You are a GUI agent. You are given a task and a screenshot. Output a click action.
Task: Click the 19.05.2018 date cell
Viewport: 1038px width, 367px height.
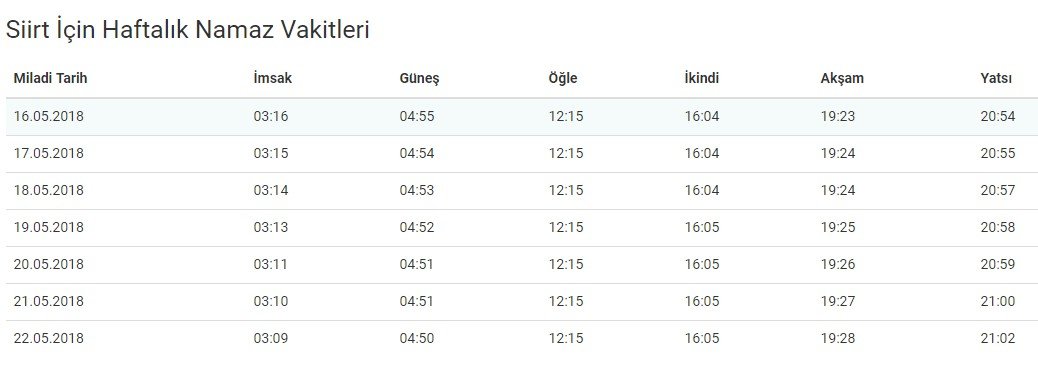(x=49, y=227)
